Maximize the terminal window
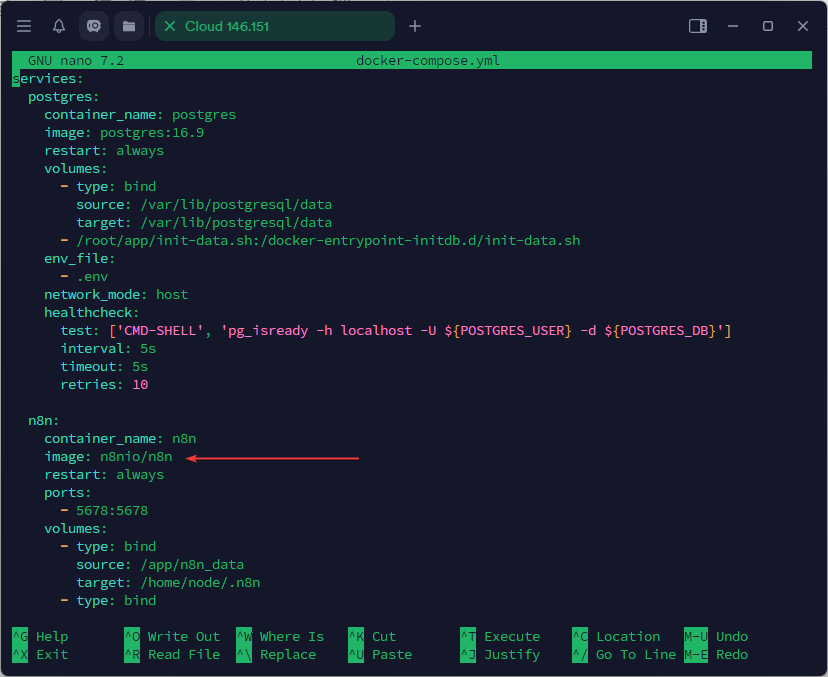Viewport: 828px width, 677px height. 768,26
